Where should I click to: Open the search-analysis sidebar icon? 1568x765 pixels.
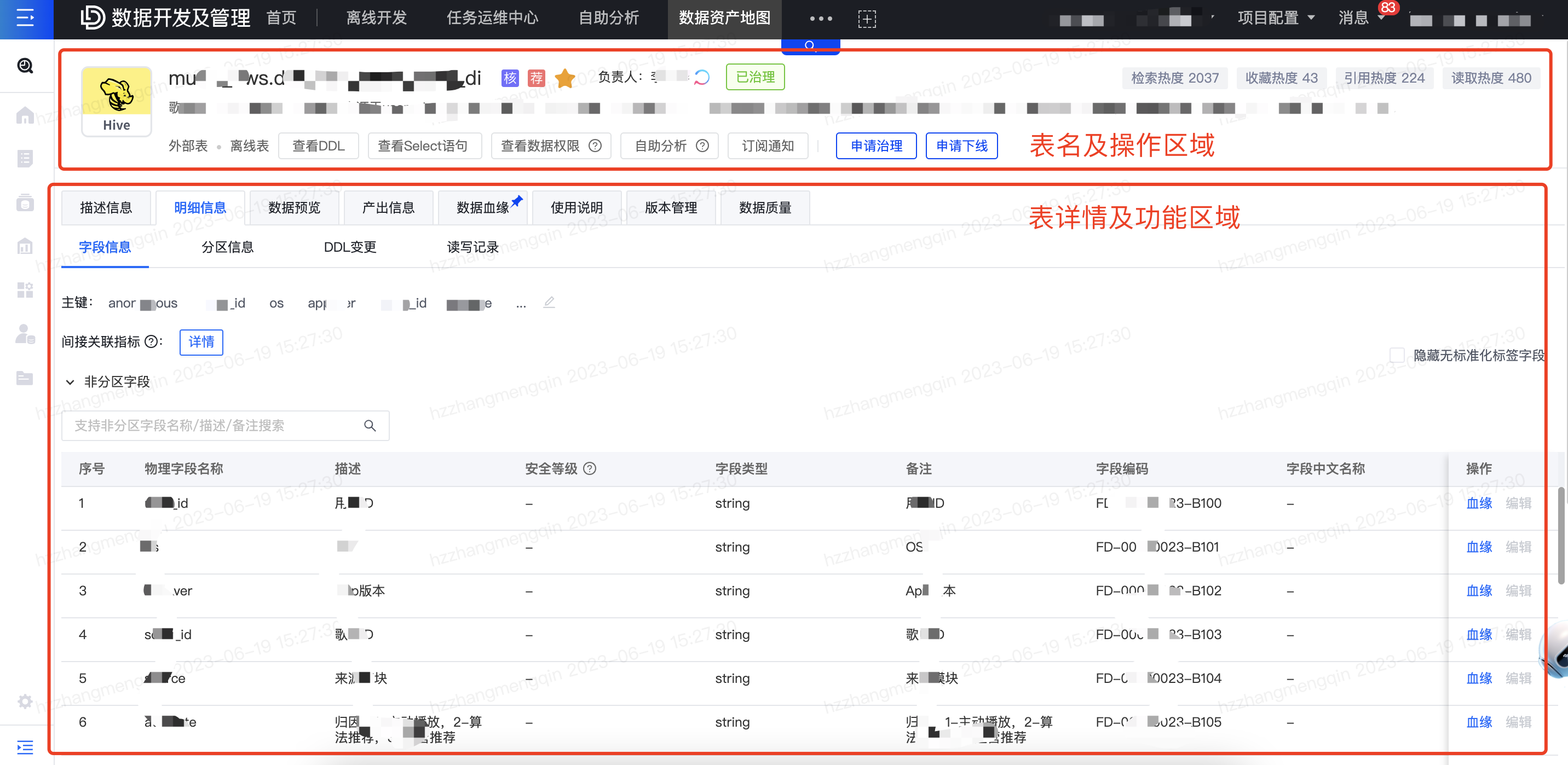pos(25,65)
